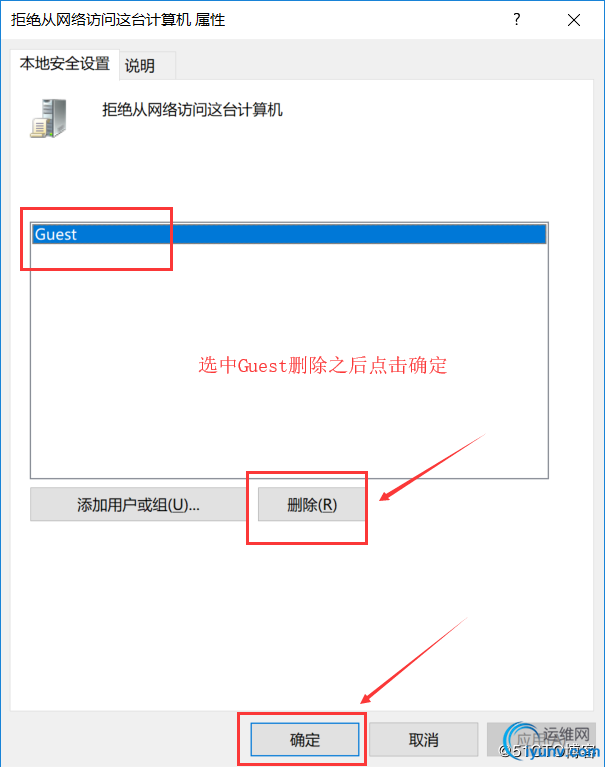Cancel using the 取消 button
606x768 pixels.
pos(423,739)
